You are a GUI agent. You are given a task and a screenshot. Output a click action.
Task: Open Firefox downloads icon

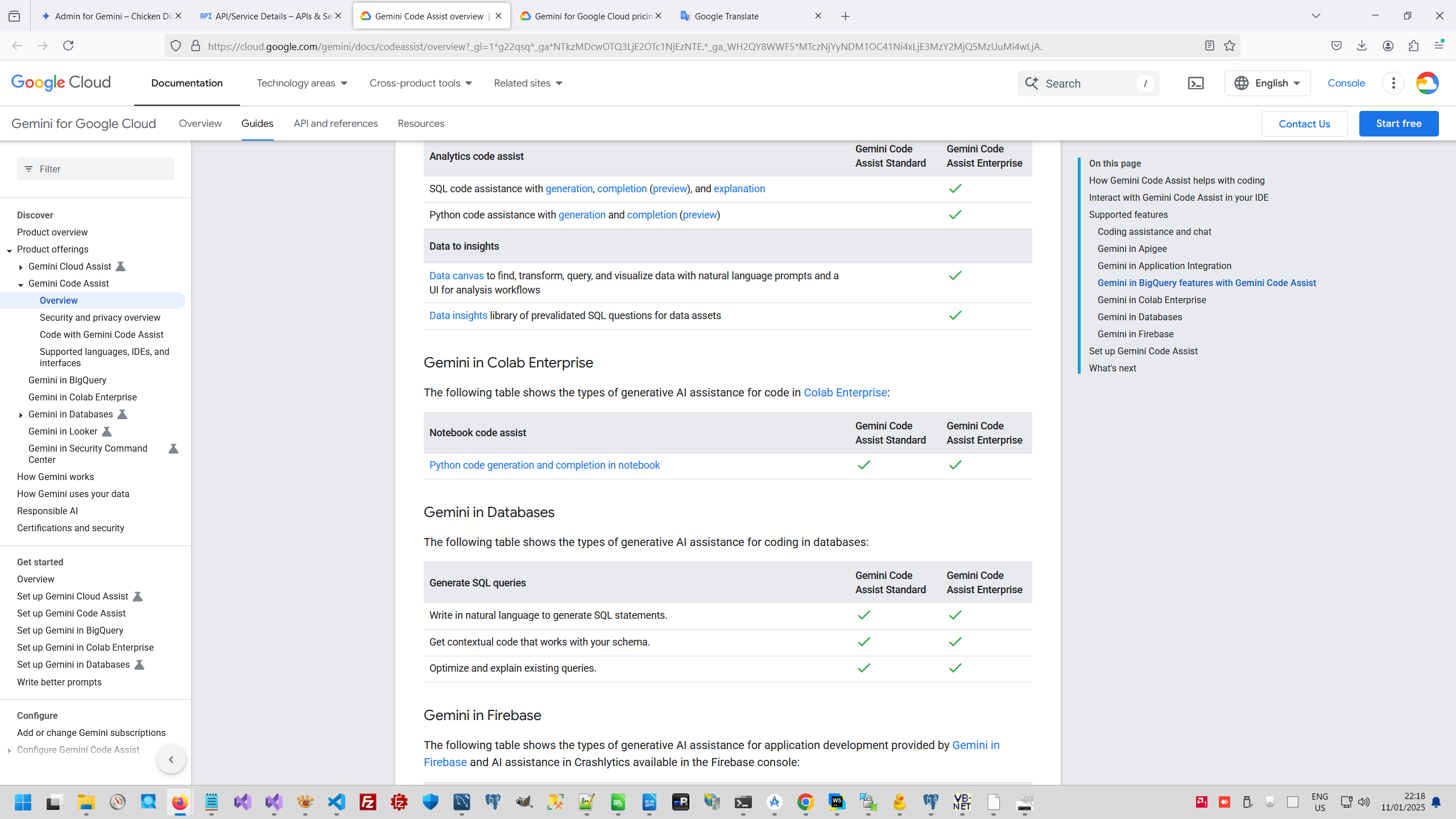(x=1362, y=46)
